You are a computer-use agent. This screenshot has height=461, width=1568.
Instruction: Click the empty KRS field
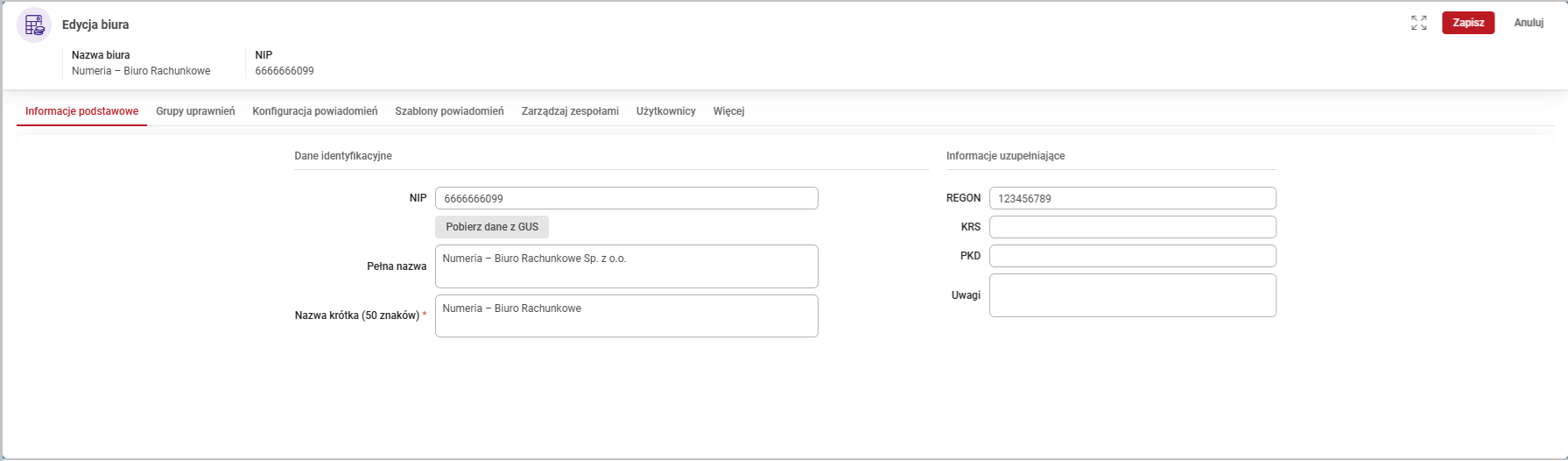pyautogui.click(x=1132, y=227)
